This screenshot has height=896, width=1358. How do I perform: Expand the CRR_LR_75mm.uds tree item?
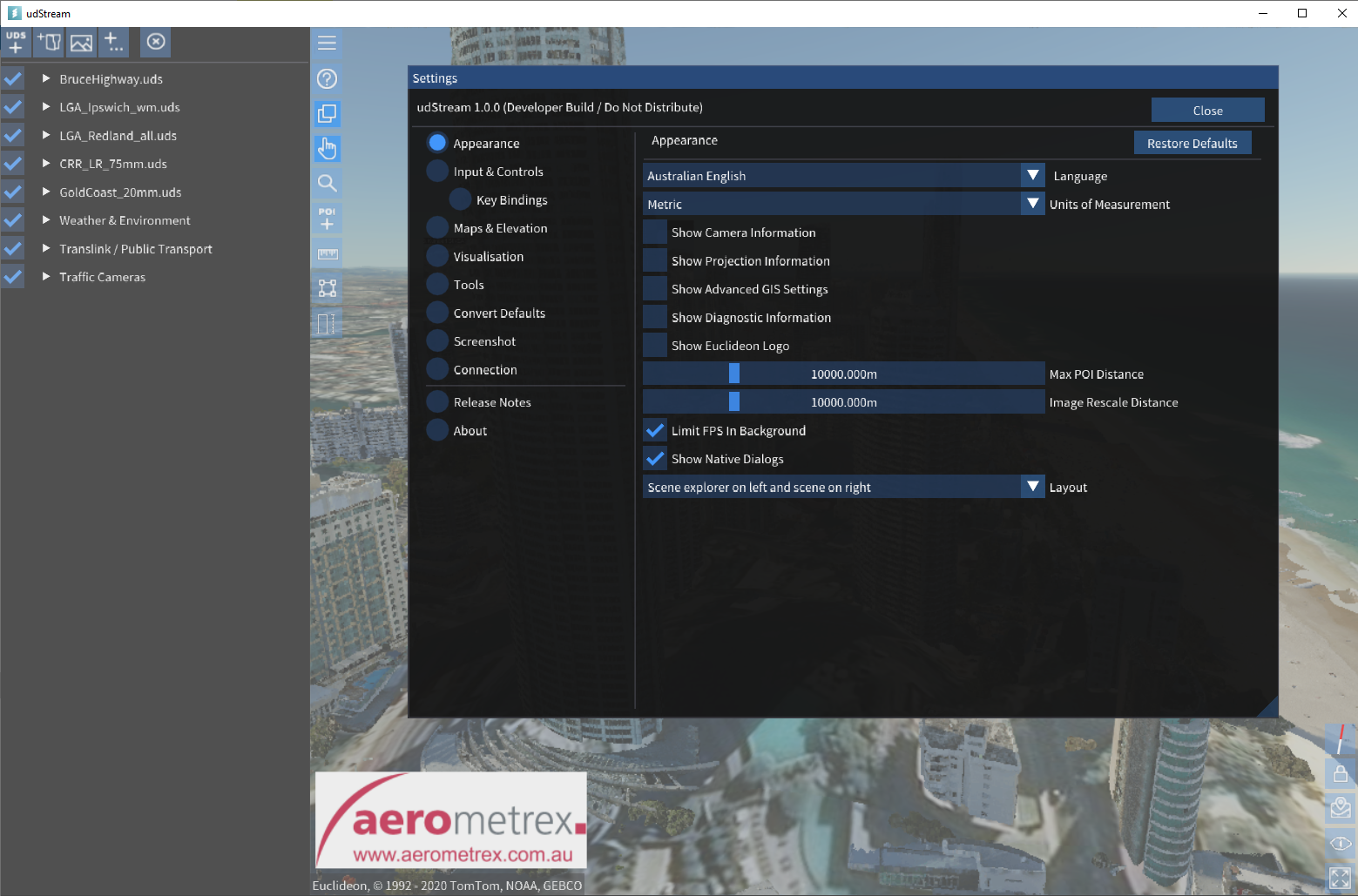[x=46, y=163]
